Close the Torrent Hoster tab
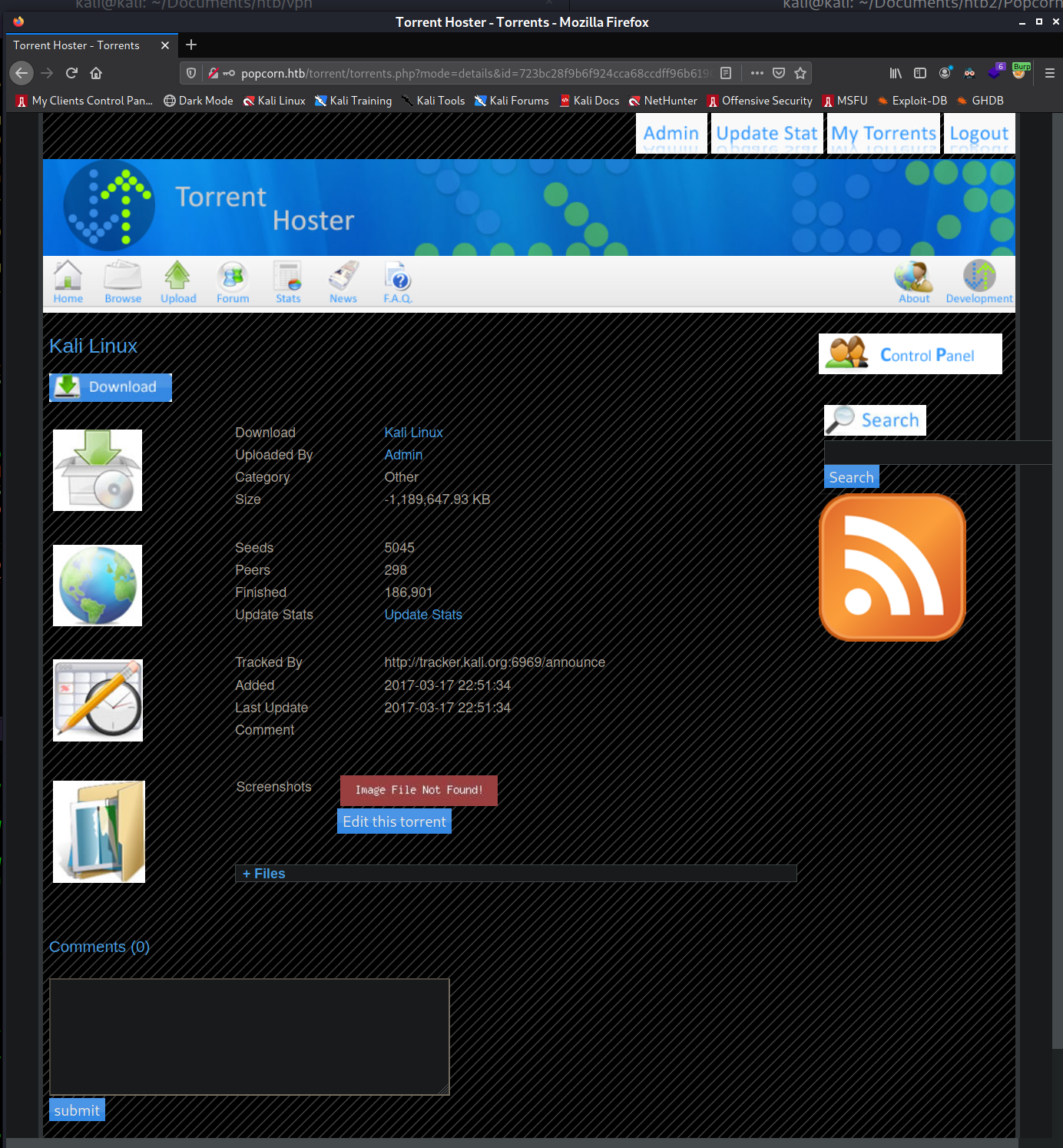 coord(165,45)
